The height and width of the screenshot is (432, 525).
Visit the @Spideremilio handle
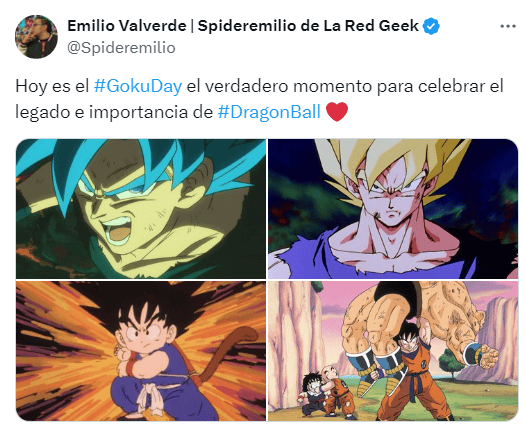[121, 48]
